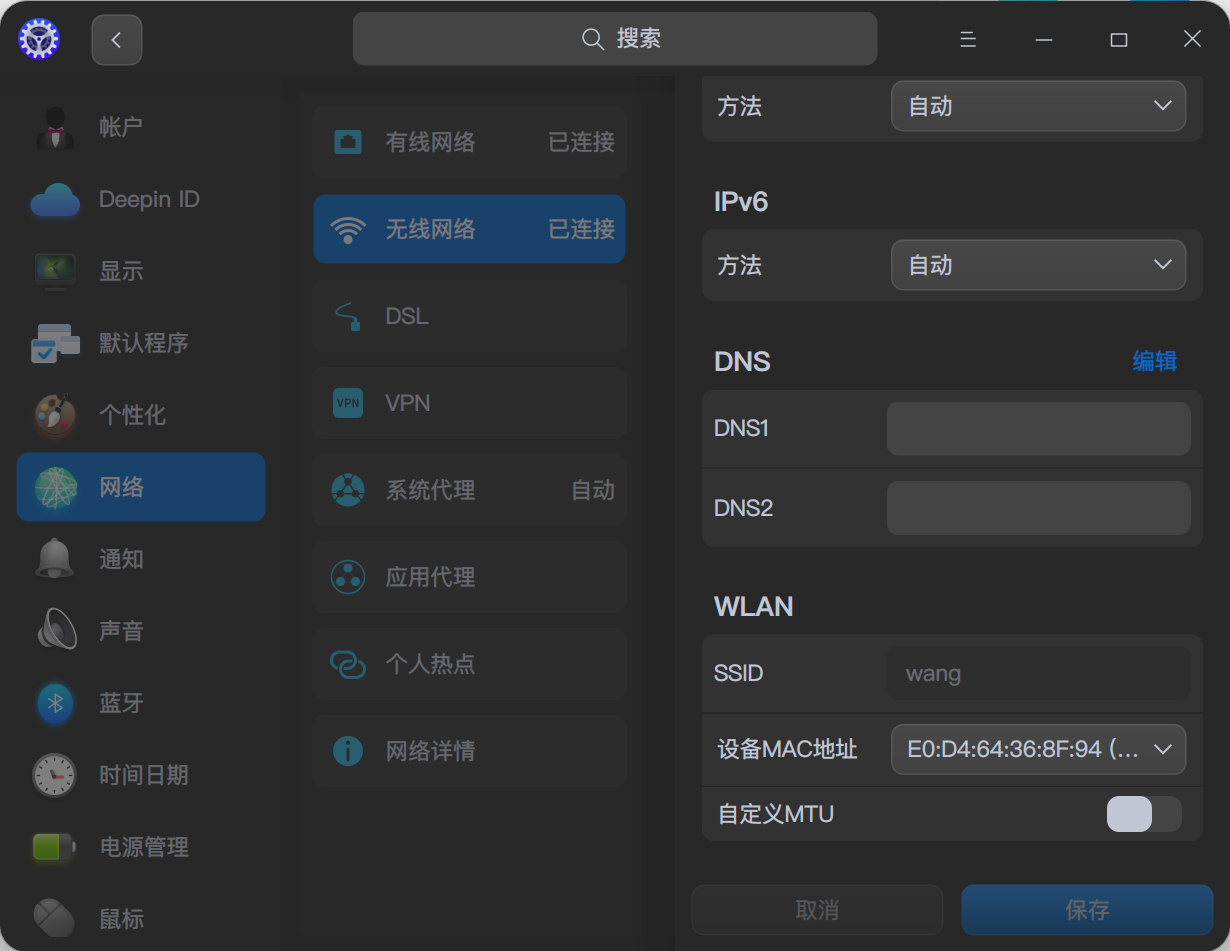
Task: Open 应用代理 settings
Action: [470, 577]
